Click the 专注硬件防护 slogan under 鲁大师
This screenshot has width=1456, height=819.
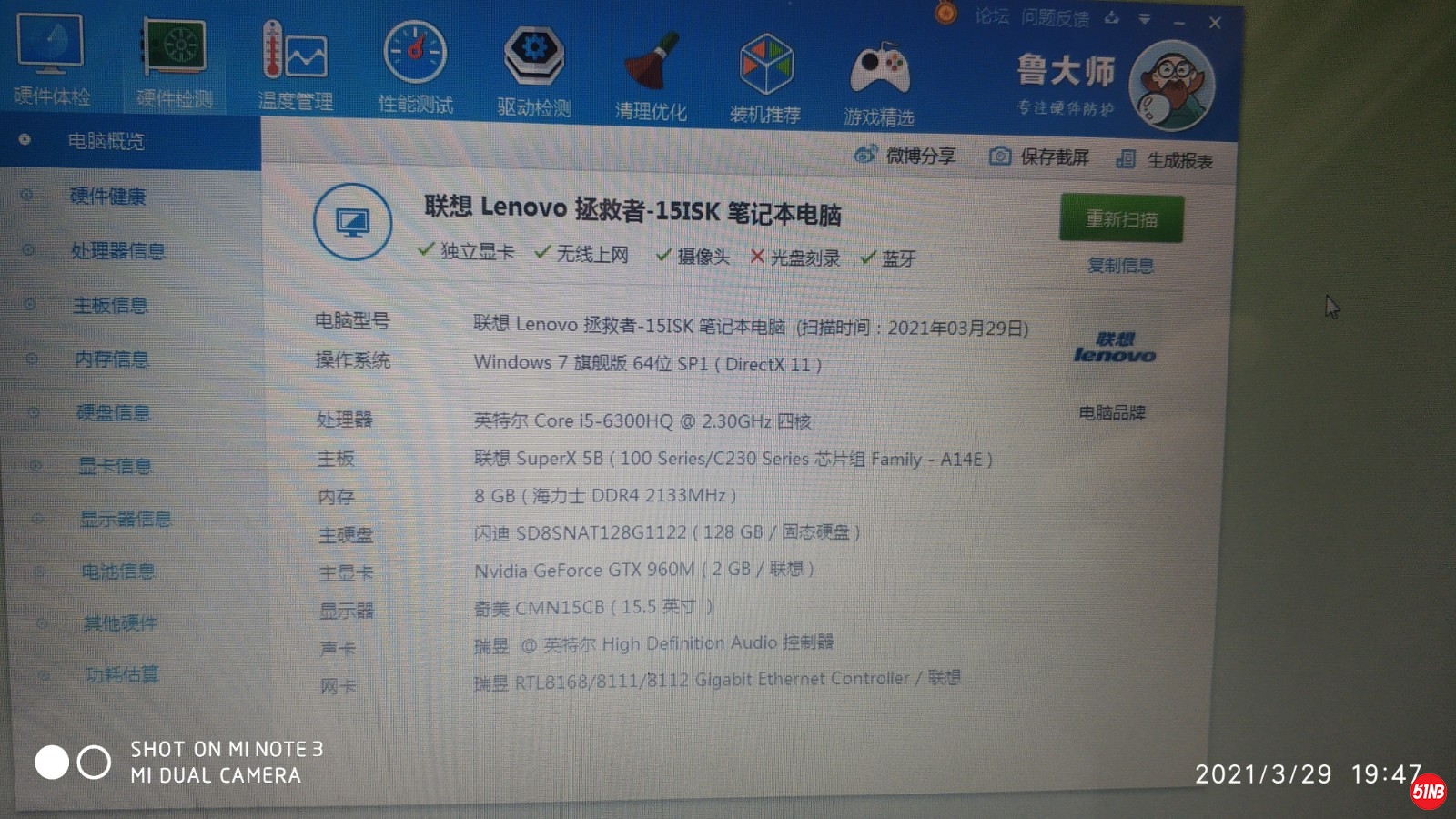click(1066, 108)
